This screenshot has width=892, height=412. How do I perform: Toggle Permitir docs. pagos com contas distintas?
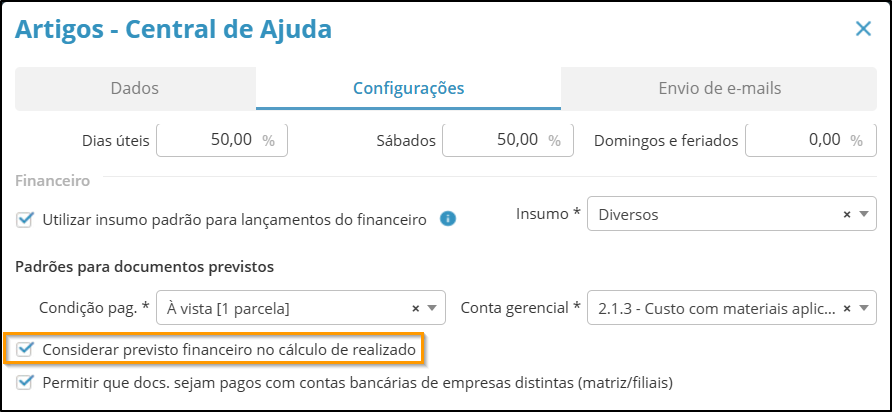pyautogui.click(x=24, y=382)
